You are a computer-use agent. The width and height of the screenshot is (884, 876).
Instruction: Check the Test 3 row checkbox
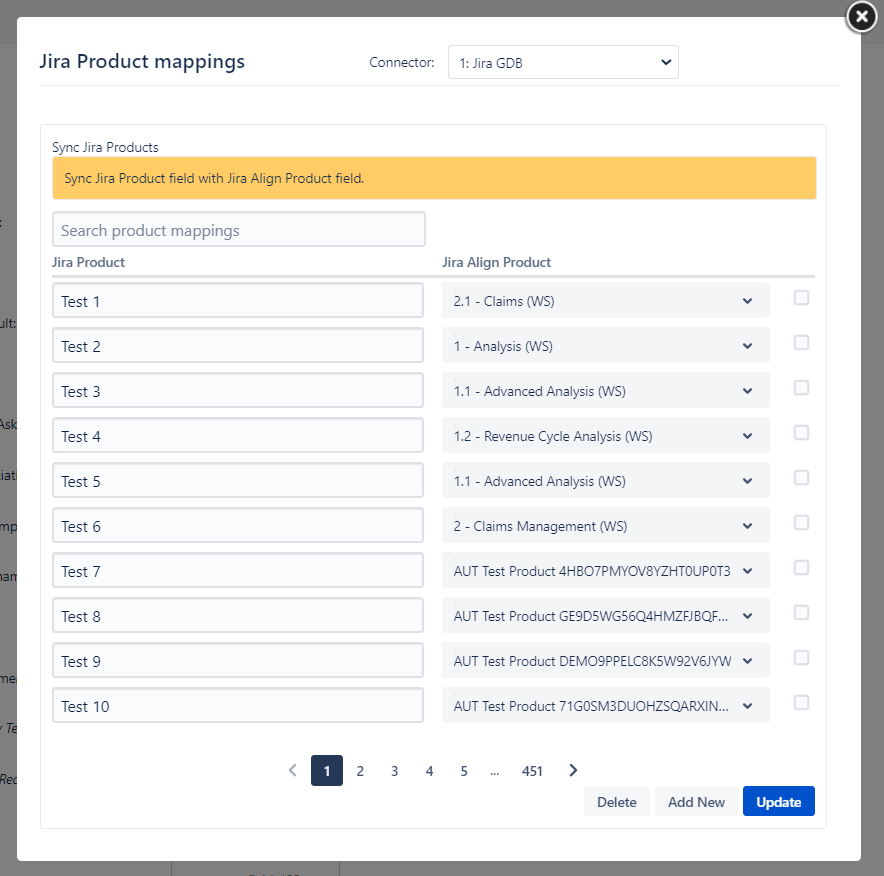coord(801,388)
